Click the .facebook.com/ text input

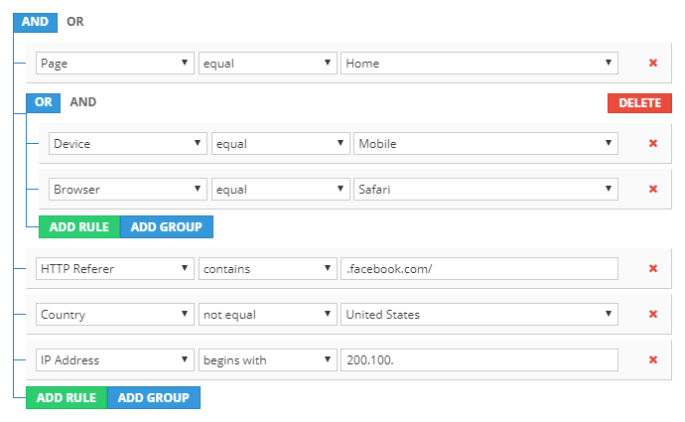[479, 268]
